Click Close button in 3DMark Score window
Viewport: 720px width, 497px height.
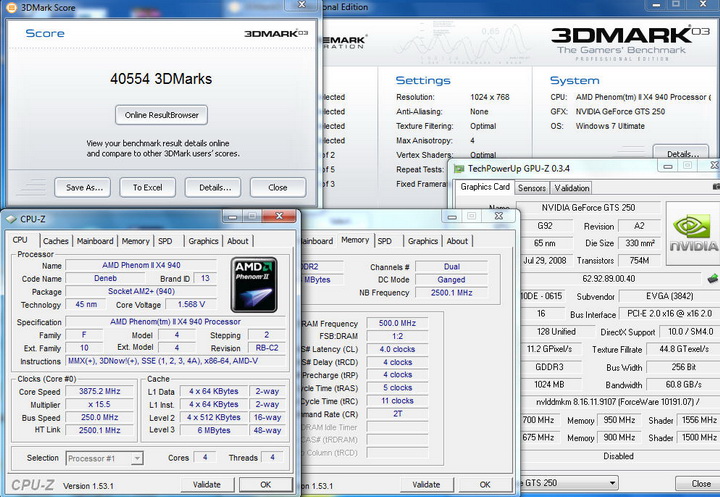click(278, 187)
